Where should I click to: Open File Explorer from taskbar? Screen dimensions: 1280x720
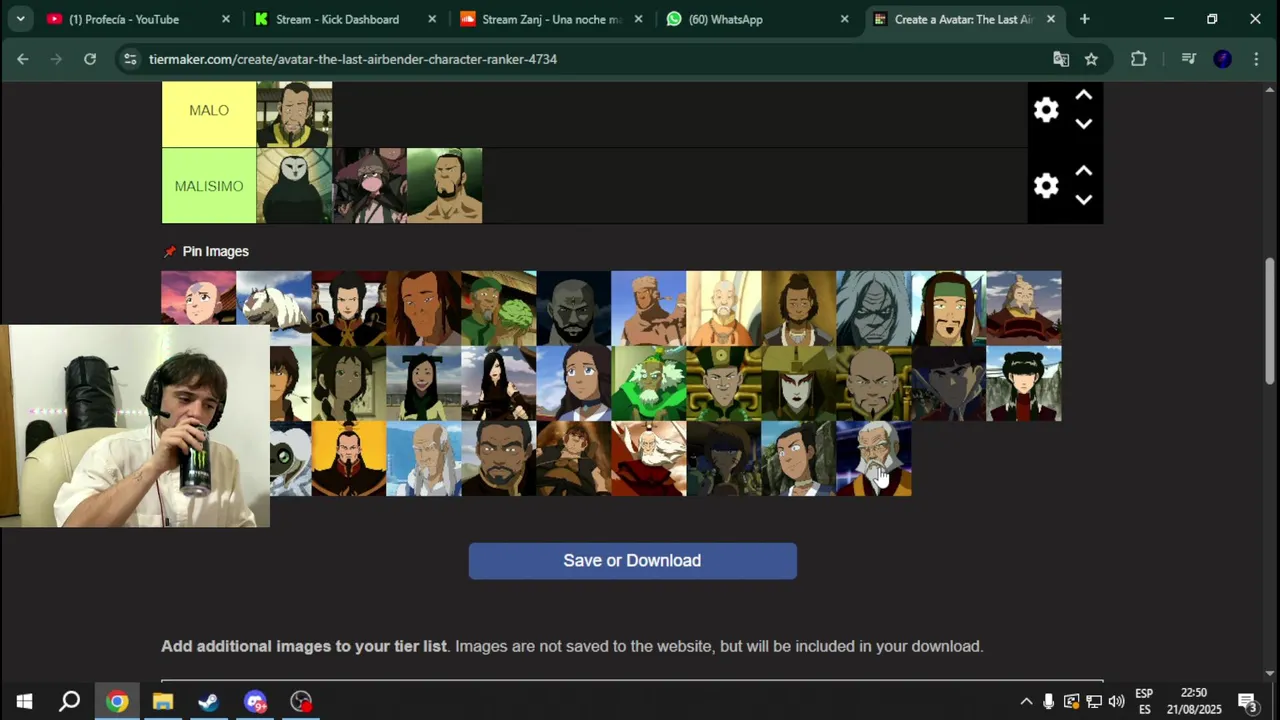163,701
